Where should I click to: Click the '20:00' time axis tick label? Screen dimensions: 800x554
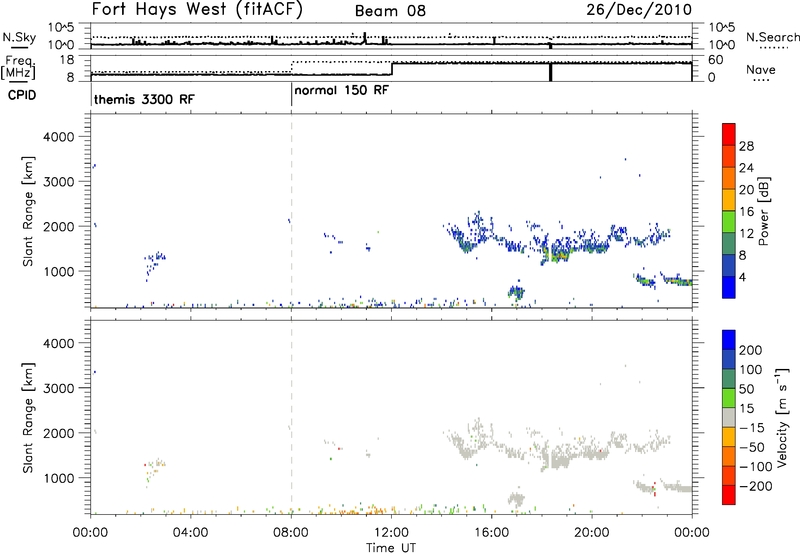(592, 533)
